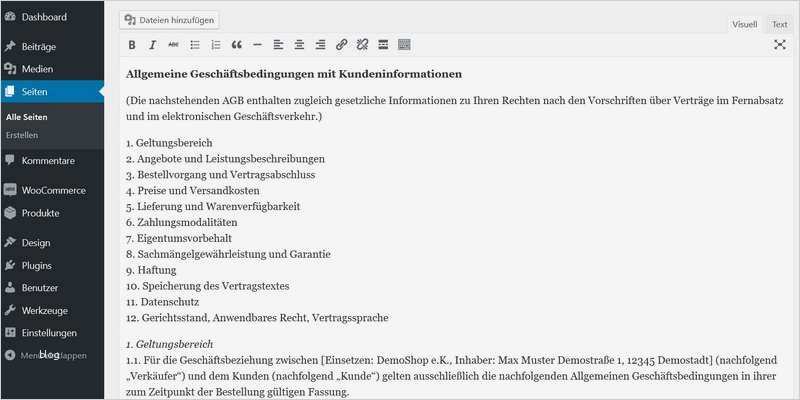Click line '2. Angebote und Leistungsbeschreibungen'
Image resolution: width=800 pixels, height=400 pixels.
pos(226,159)
